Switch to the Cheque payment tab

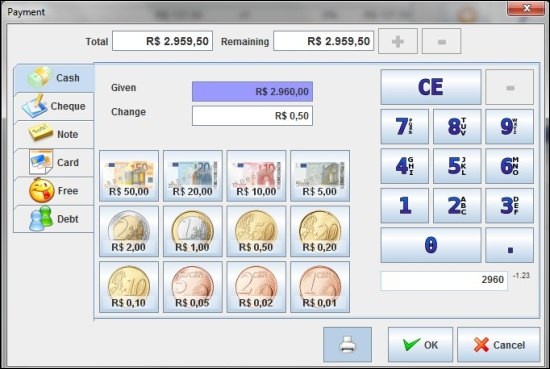(54, 106)
